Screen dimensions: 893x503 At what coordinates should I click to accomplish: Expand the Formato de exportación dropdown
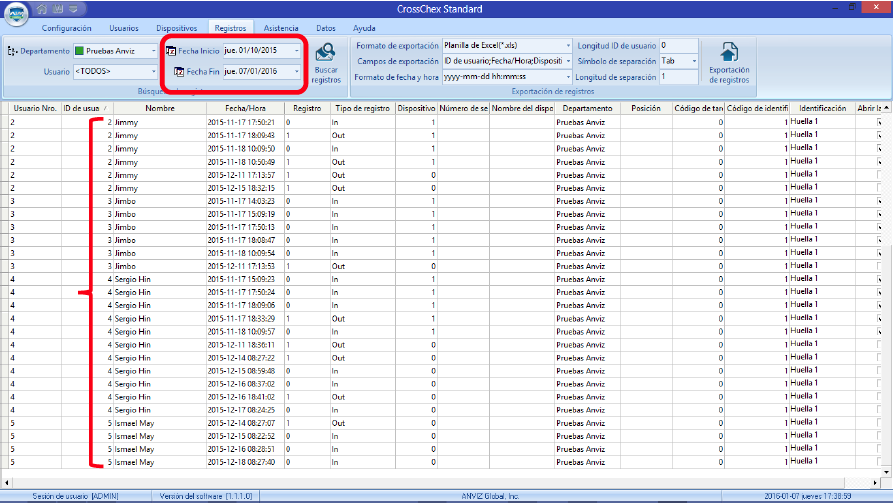coord(568,46)
